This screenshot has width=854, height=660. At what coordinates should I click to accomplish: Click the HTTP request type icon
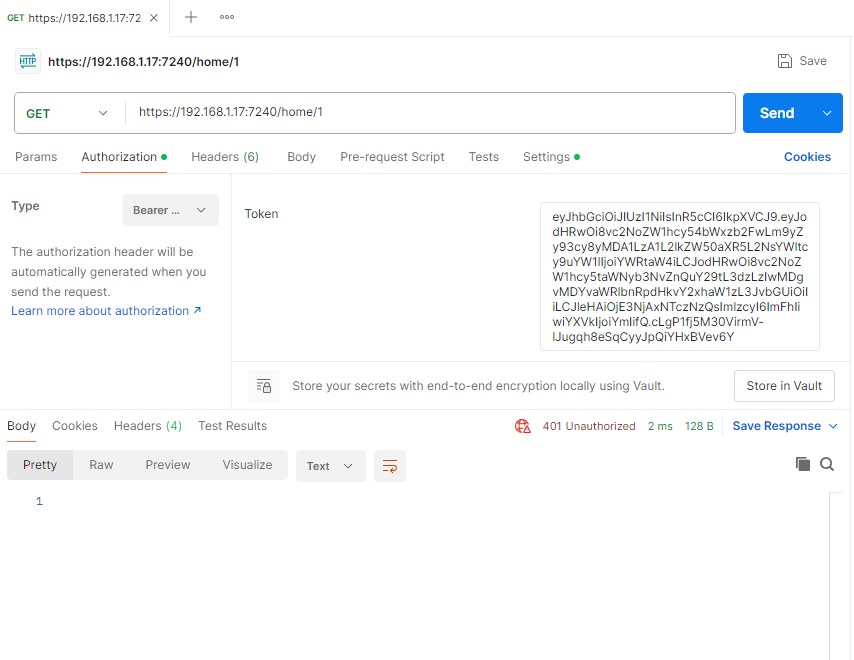pyautogui.click(x=28, y=61)
